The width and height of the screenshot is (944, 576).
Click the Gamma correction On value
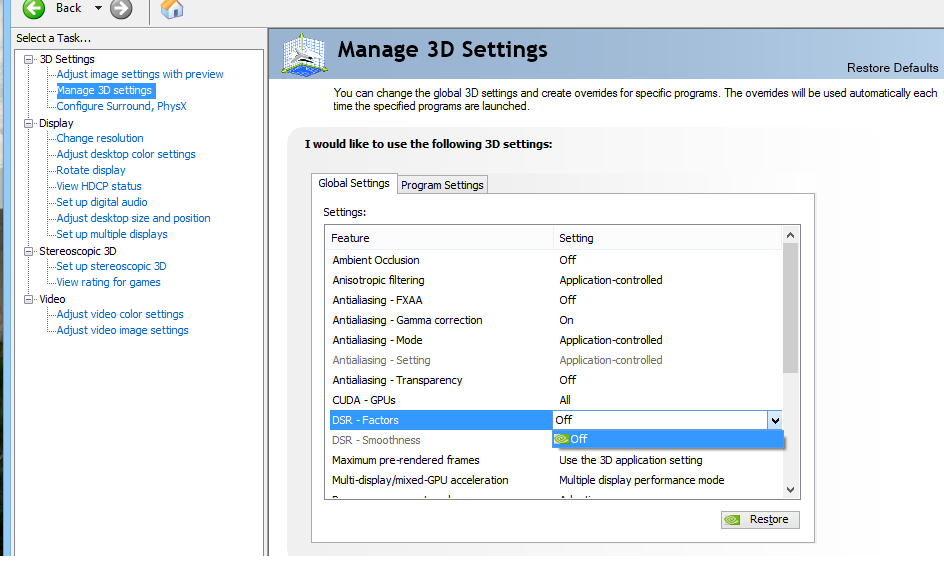coord(566,320)
